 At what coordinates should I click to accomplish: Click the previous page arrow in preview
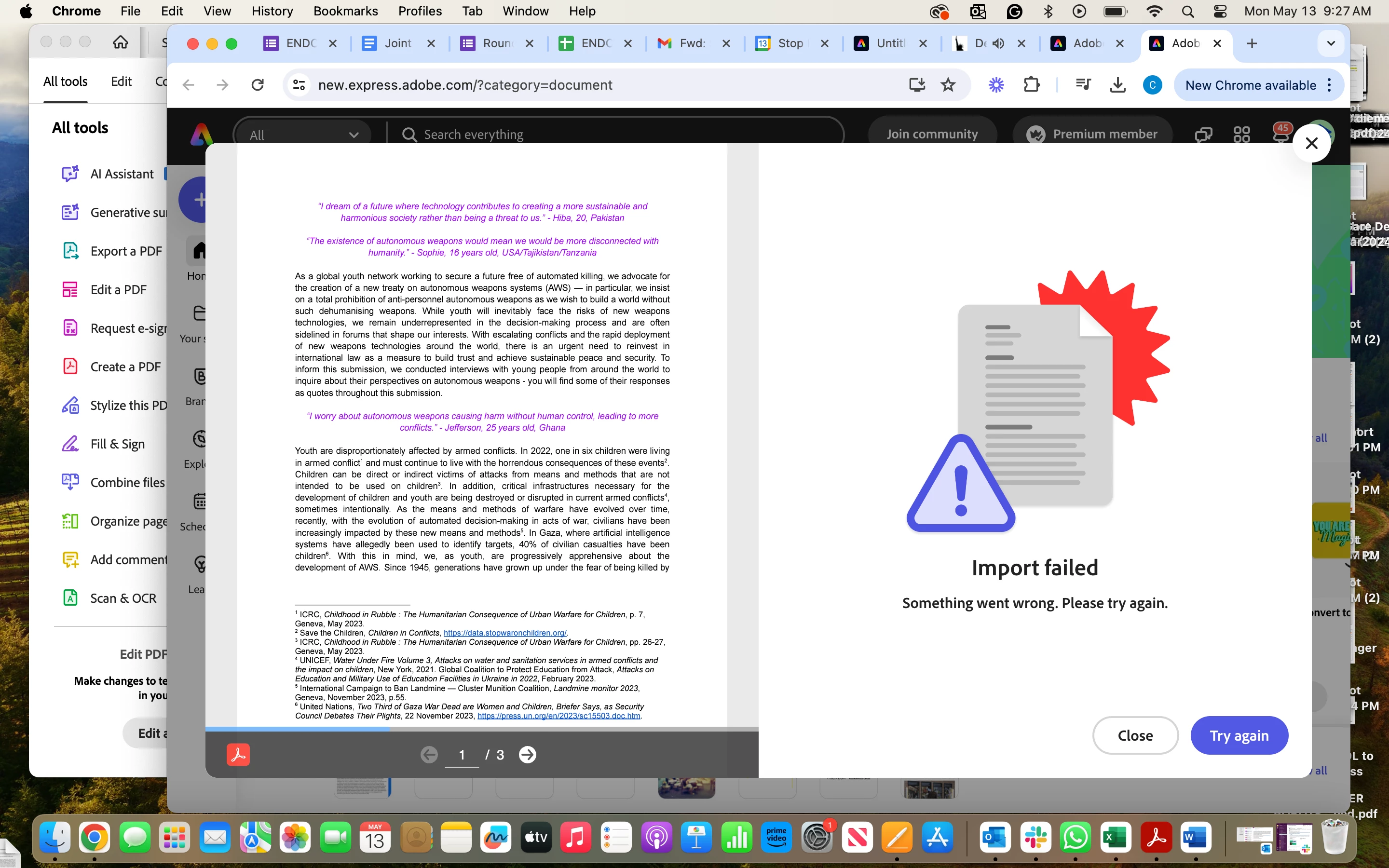tap(429, 754)
